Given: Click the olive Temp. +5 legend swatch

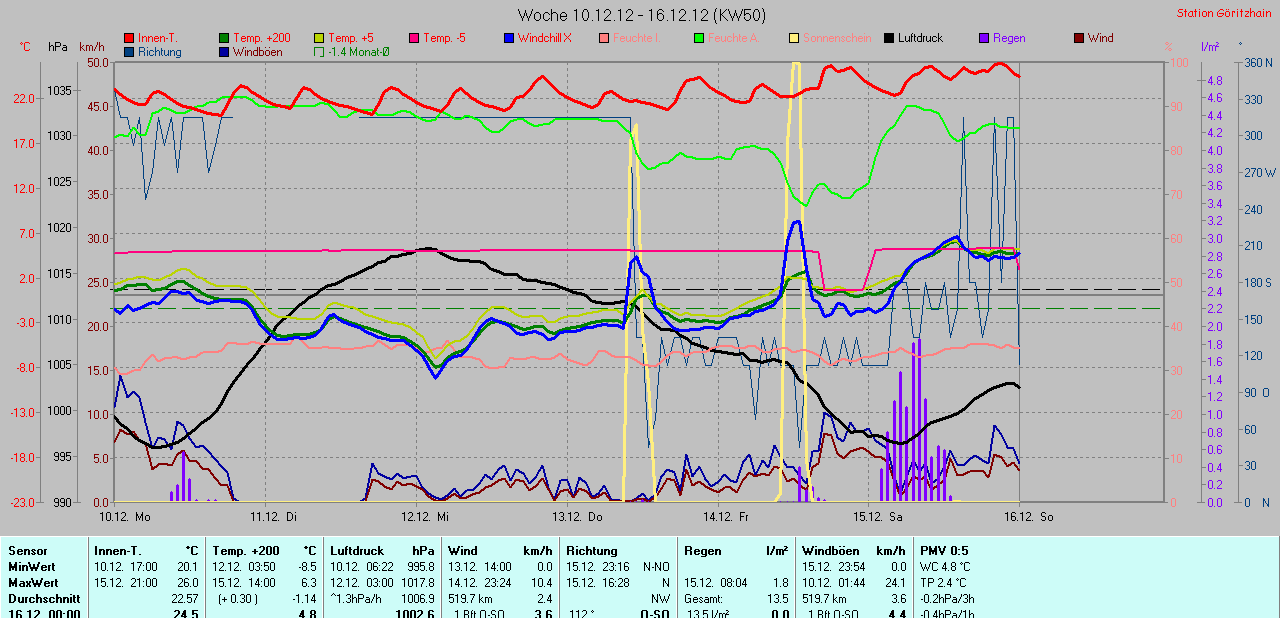Looking at the screenshot, I should [320, 38].
